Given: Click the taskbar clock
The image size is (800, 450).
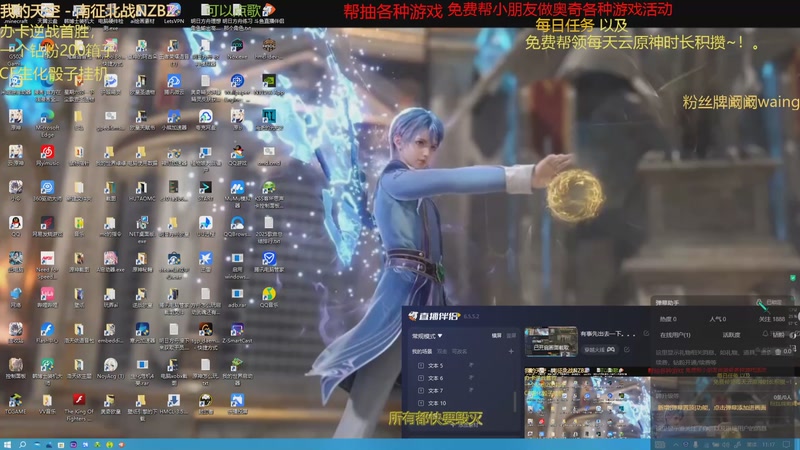Looking at the screenshot, I should point(766,445).
